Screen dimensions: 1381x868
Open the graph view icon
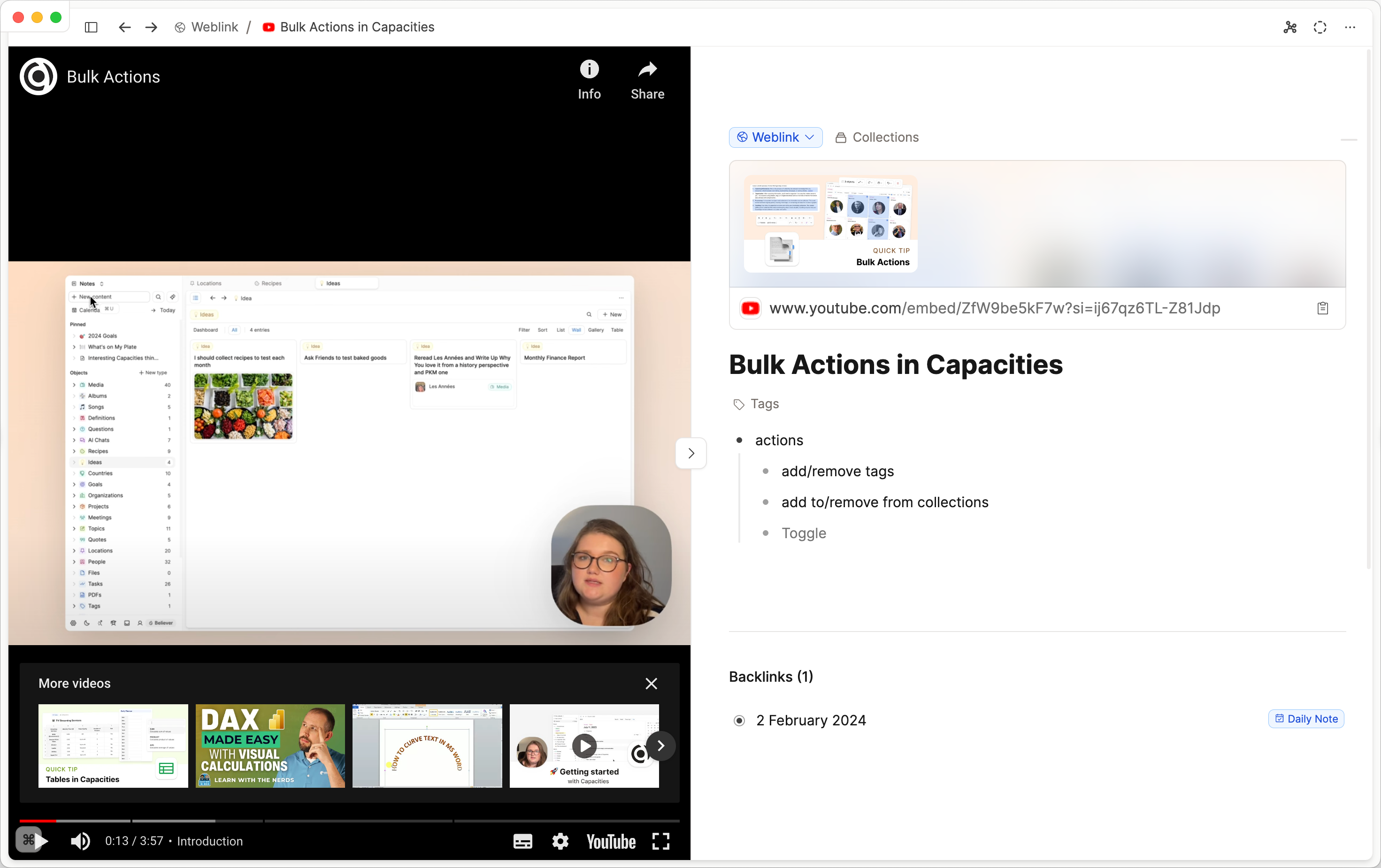coord(1290,27)
